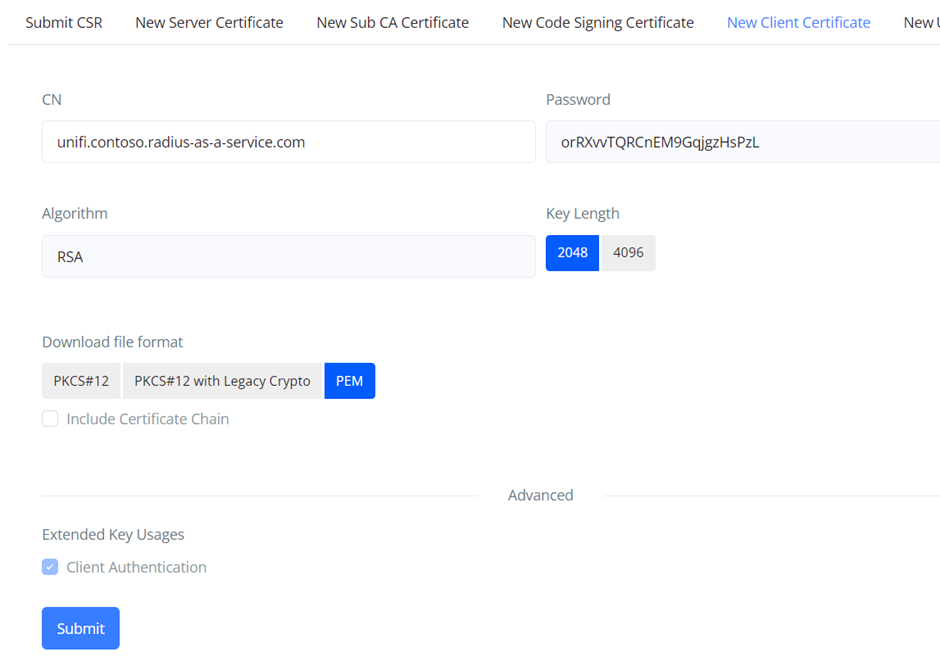This screenshot has height=661, width=940.
Task: Click the Include Certificate Chain label
Action: (x=147, y=419)
